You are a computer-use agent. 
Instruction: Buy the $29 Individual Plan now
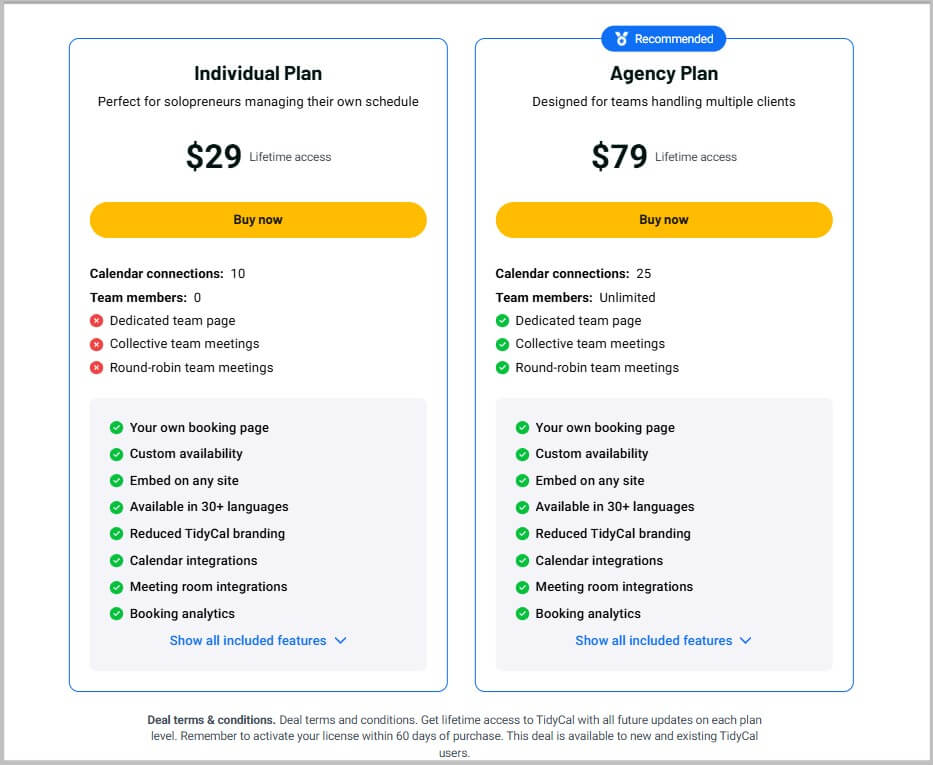tap(258, 220)
